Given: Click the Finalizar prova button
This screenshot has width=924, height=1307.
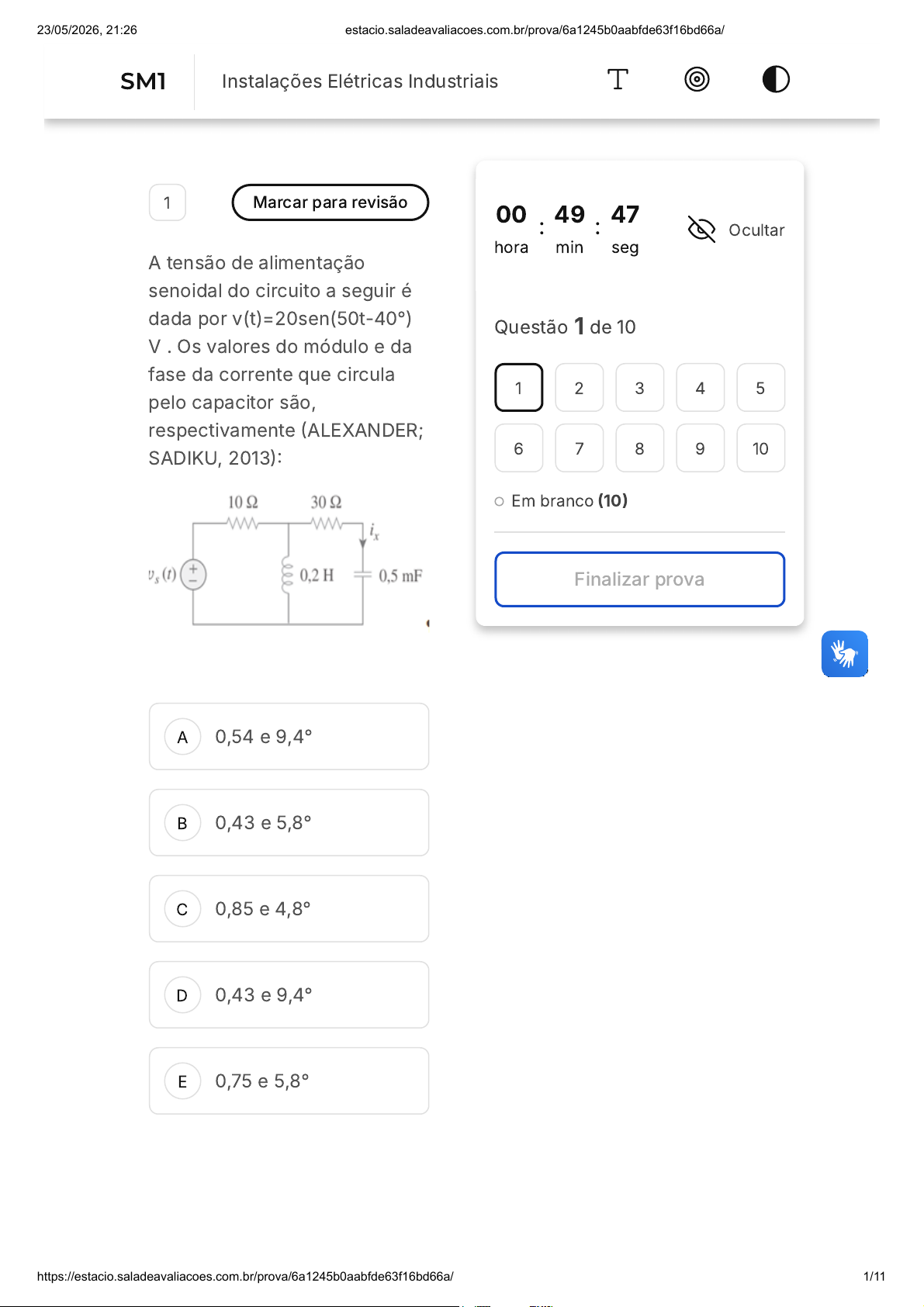Looking at the screenshot, I should click(639, 579).
